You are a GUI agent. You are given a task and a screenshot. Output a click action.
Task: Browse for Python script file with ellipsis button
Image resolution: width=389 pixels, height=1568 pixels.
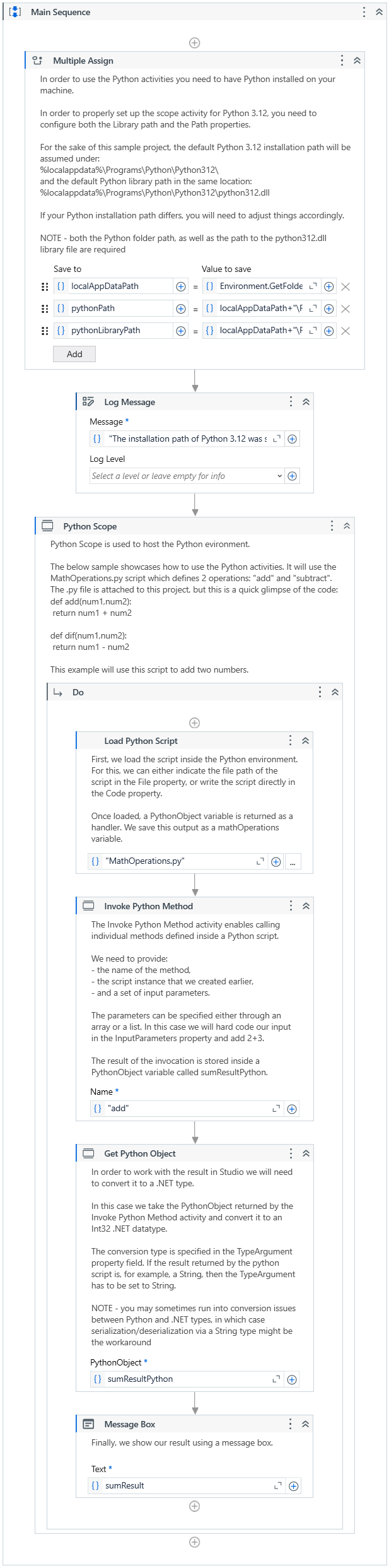[293, 861]
